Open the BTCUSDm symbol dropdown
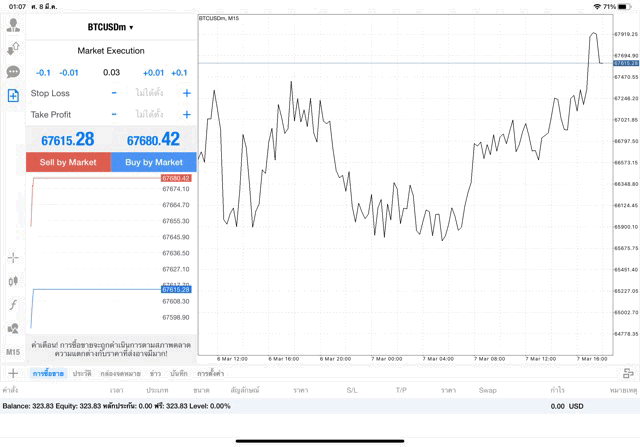 [x=111, y=27]
